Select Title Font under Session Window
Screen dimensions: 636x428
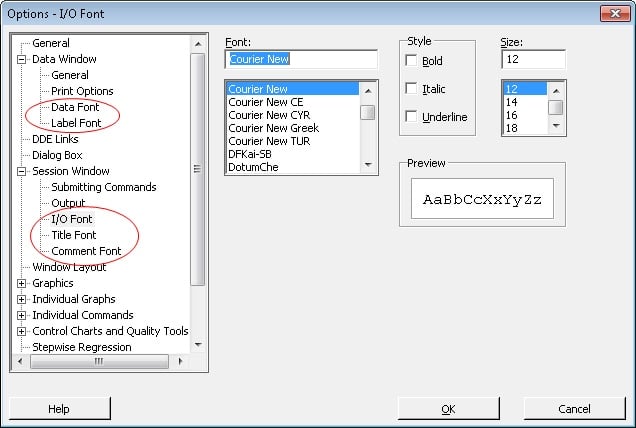coord(74,235)
